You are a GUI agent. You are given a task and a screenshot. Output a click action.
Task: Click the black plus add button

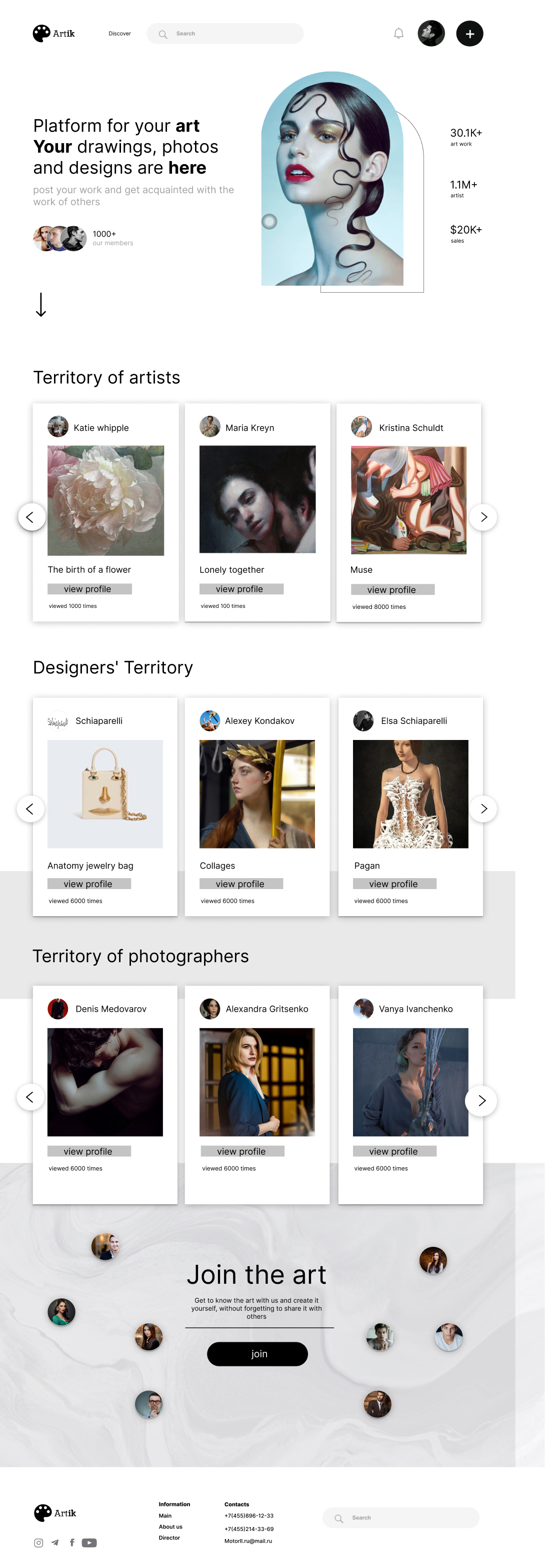pos(469,34)
